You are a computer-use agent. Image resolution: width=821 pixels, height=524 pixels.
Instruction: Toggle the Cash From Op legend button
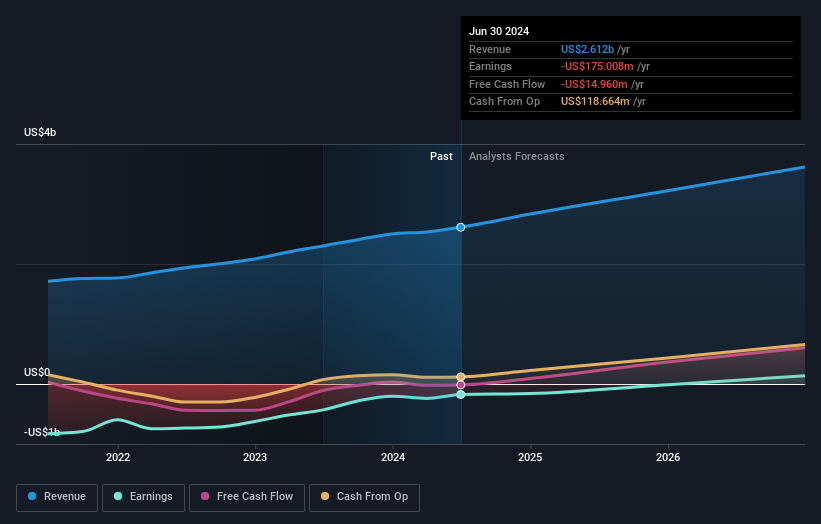click(364, 497)
